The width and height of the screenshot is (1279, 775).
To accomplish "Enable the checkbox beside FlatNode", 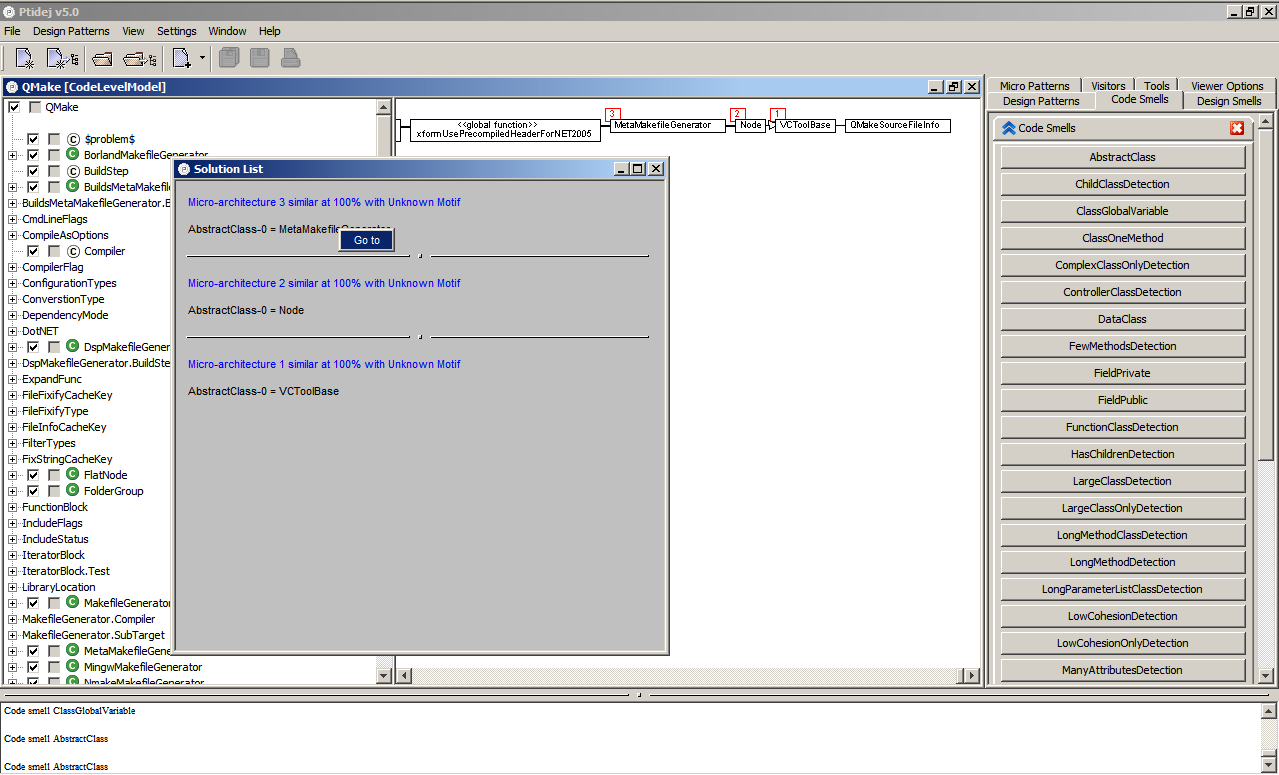I will click(x=33, y=475).
